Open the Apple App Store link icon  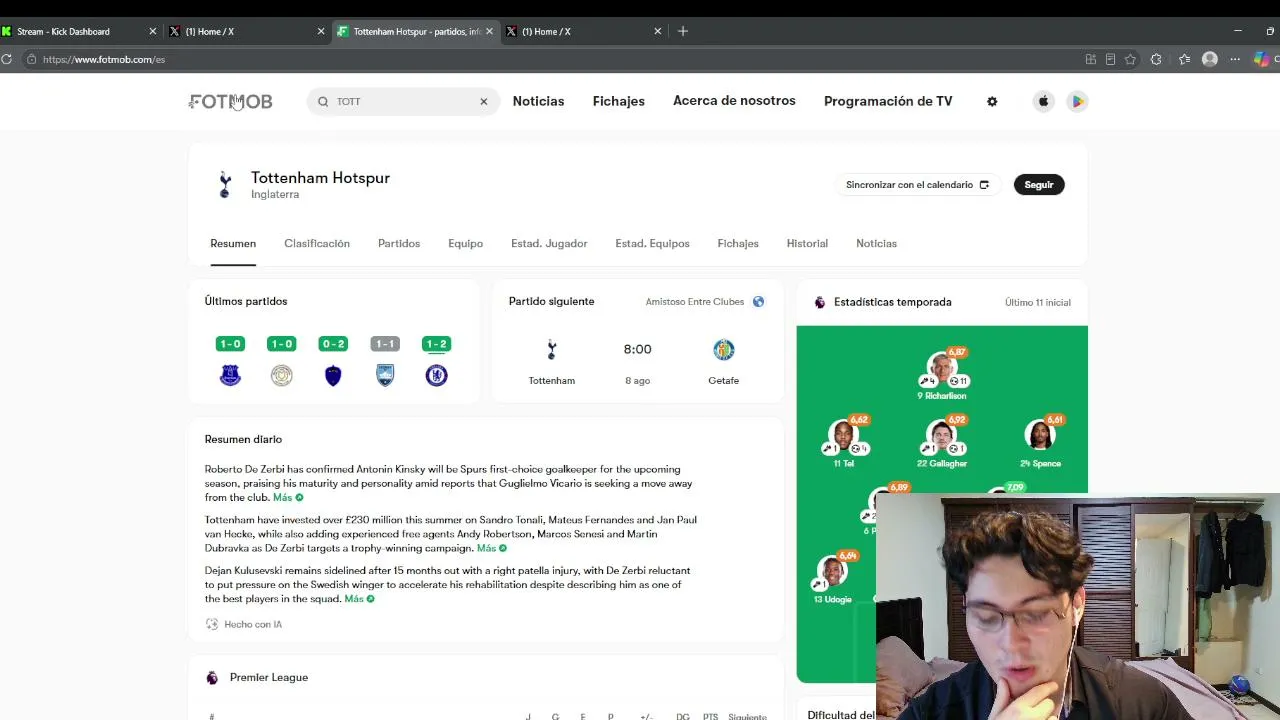(1043, 101)
